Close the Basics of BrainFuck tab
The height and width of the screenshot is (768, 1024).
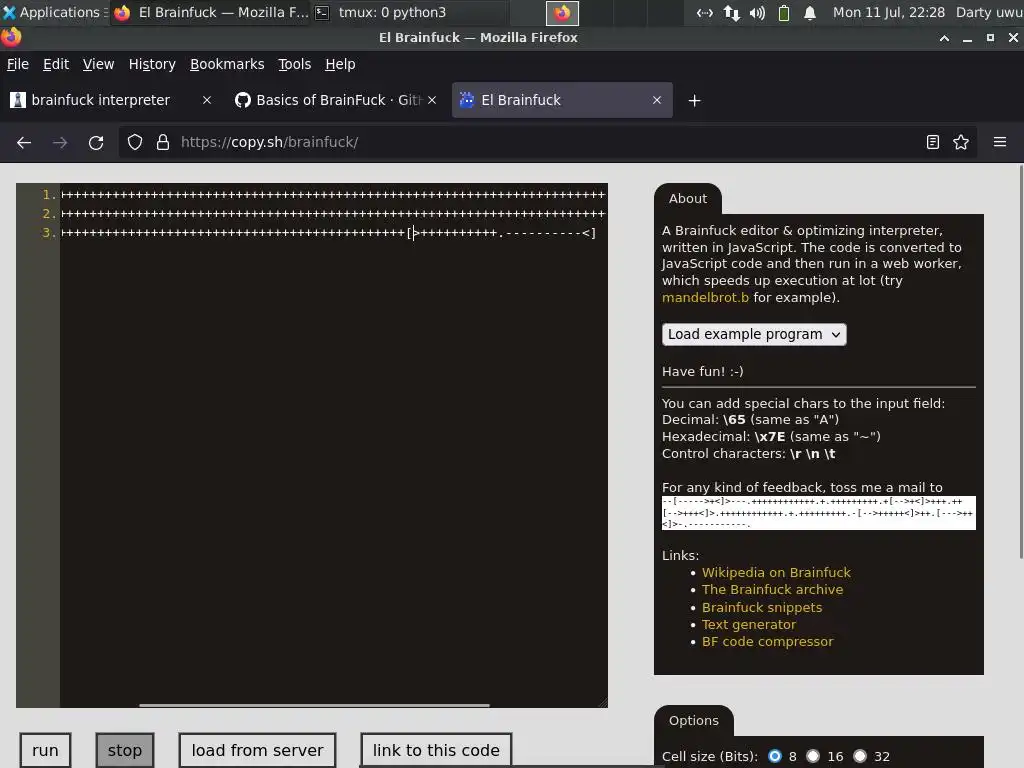432,100
